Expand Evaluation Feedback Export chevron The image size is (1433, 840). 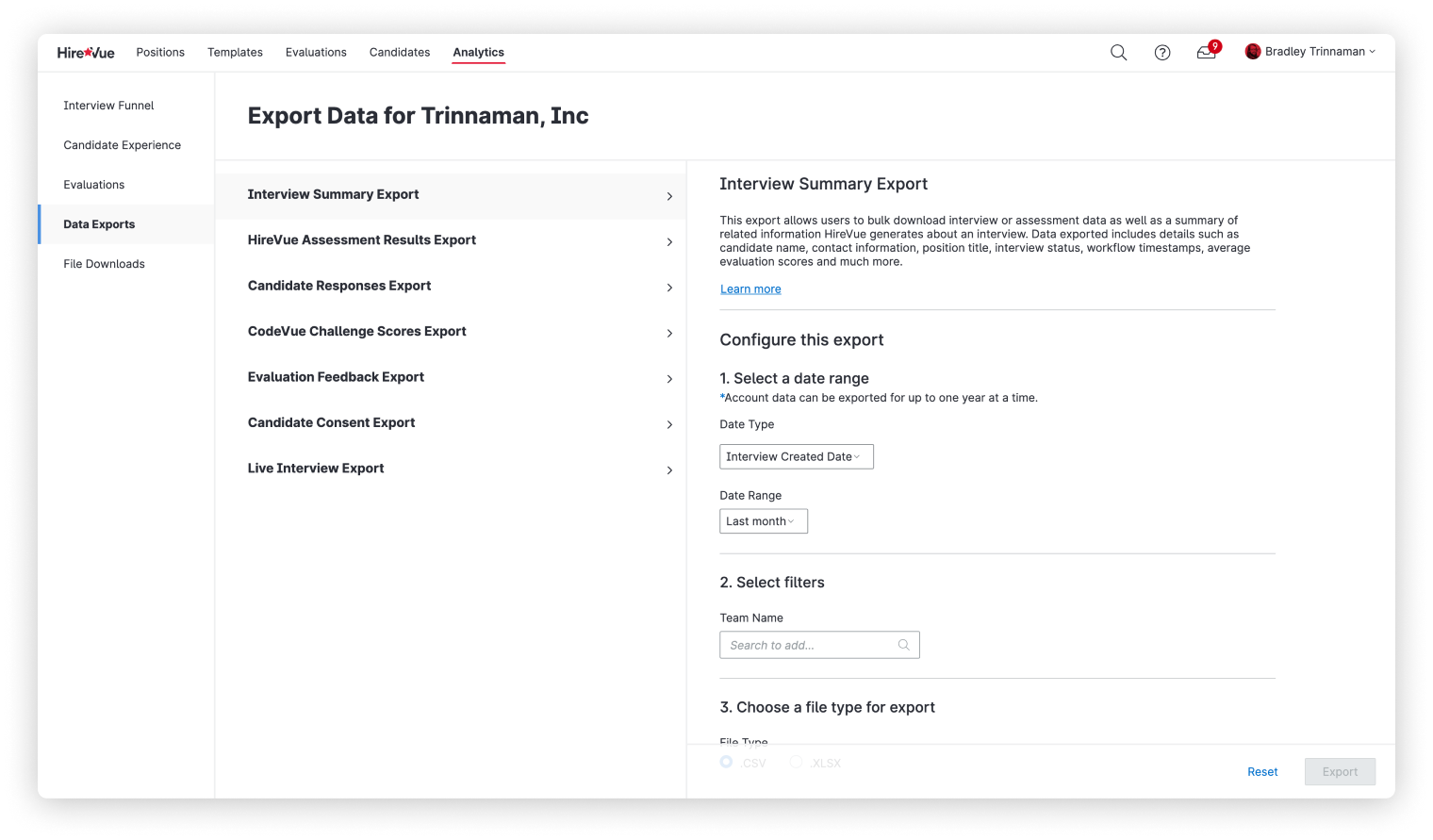(x=669, y=379)
